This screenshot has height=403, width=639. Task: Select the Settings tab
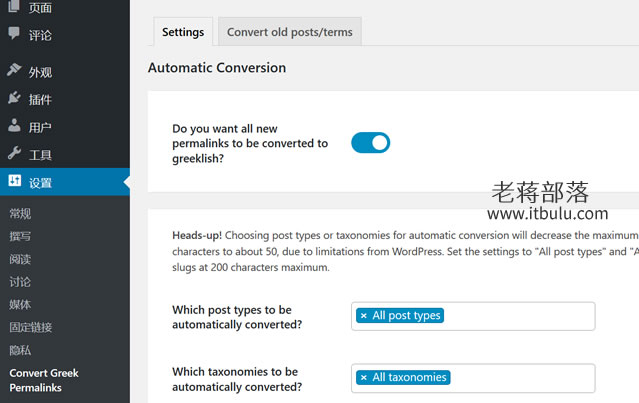[183, 32]
